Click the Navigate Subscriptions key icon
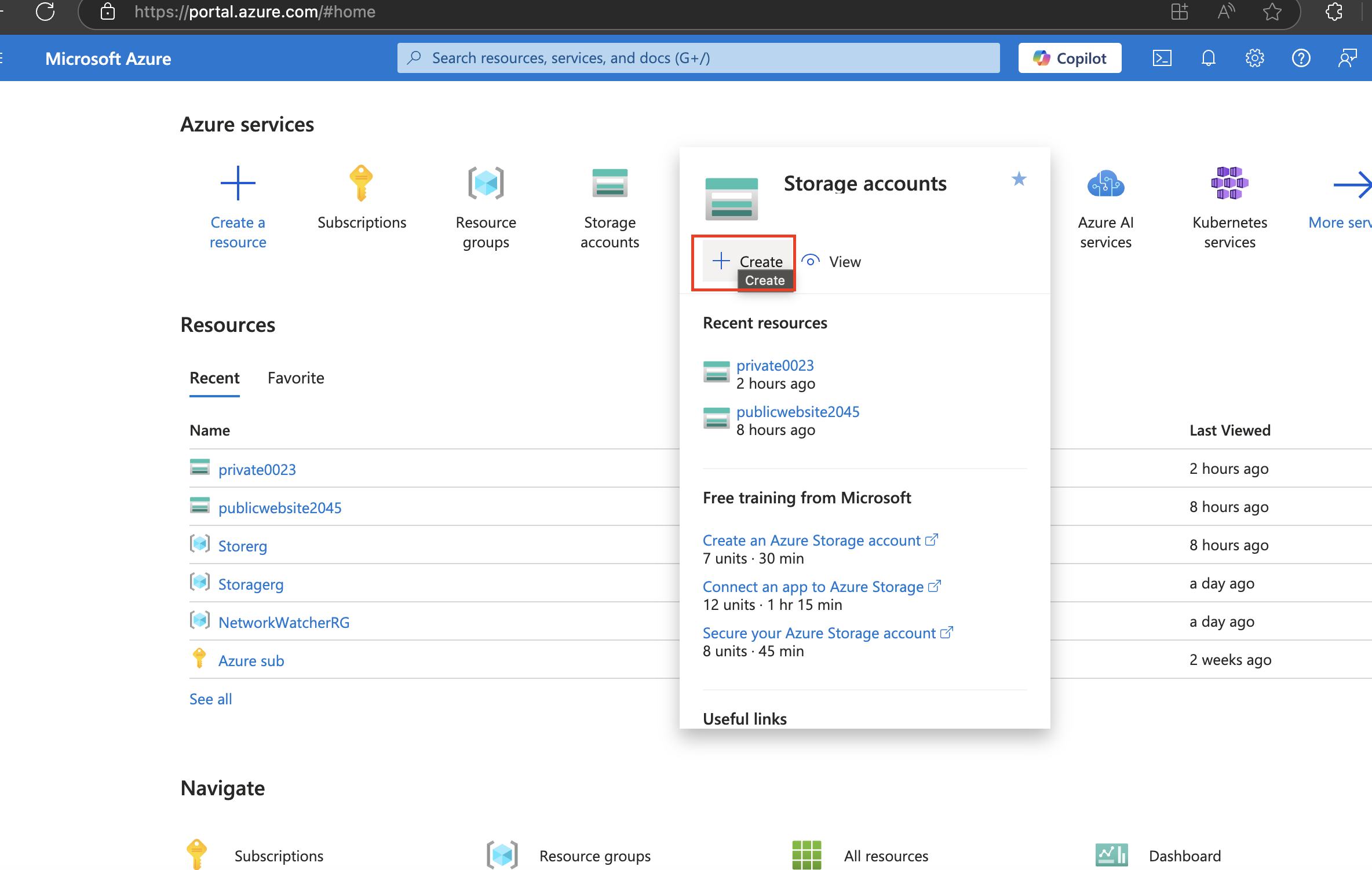This screenshot has width=1372, height=870. coord(196,854)
